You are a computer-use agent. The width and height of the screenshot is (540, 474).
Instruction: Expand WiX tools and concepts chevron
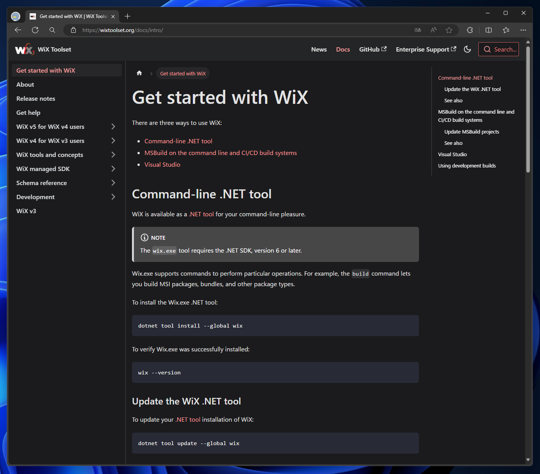pos(113,155)
